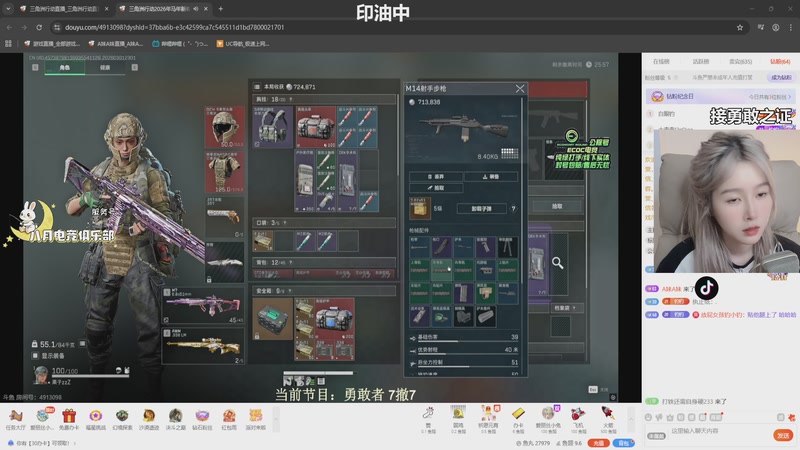
Task: Close the M14射手步枪 detail panel
Action: [520, 89]
